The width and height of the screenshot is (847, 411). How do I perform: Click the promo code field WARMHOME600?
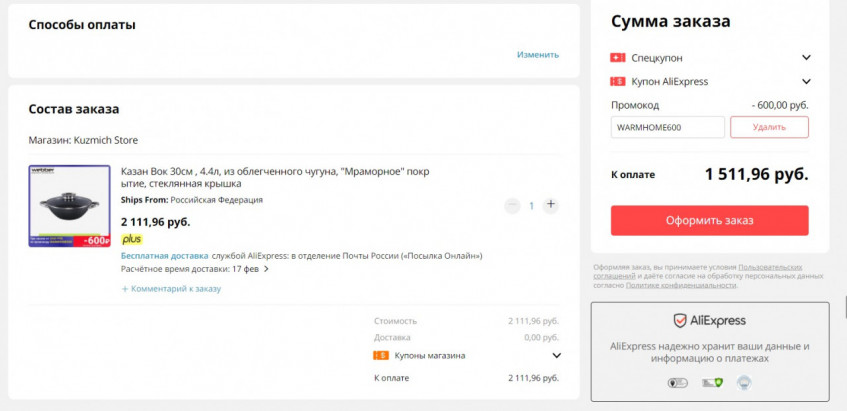(x=667, y=127)
